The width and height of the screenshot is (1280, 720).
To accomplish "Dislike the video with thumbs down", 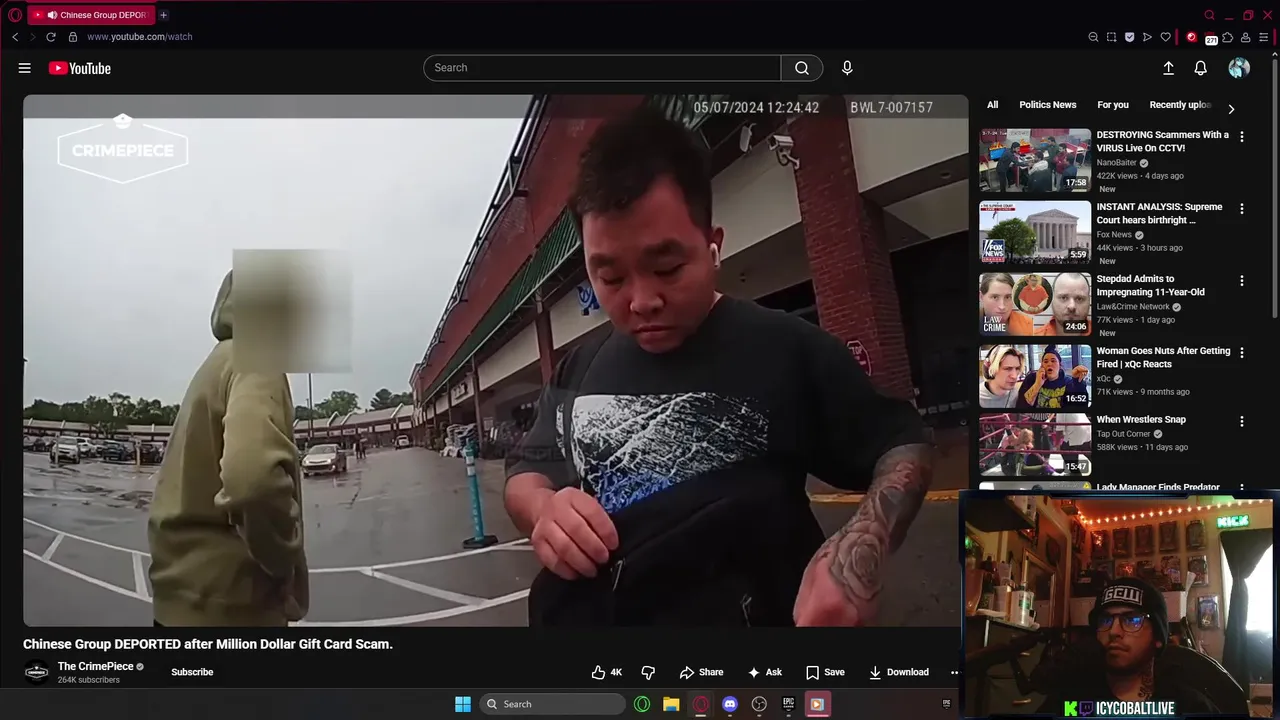I will [x=648, y=672].
